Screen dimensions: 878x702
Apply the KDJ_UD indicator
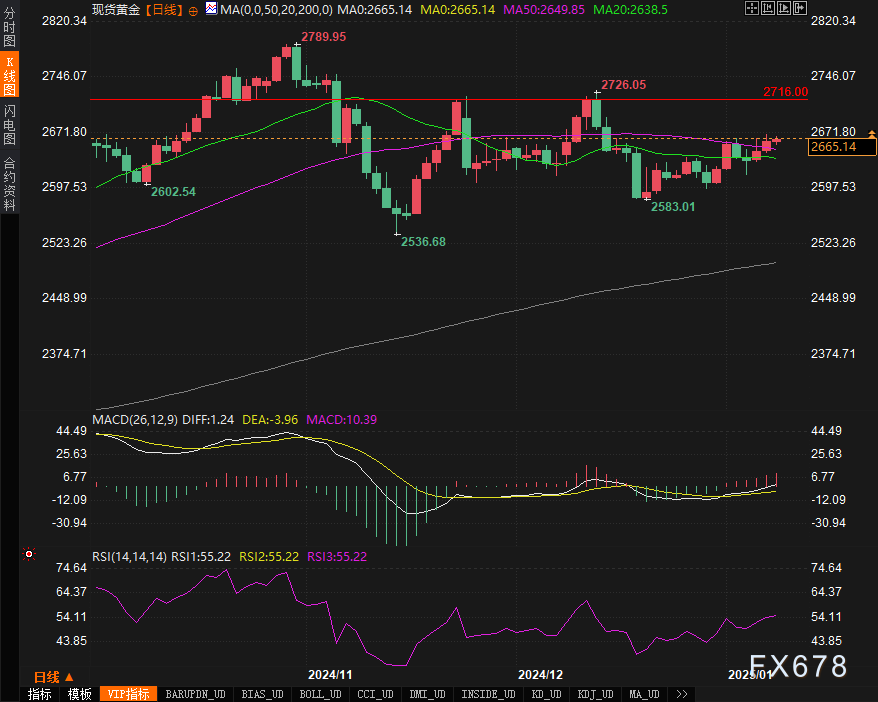[x=596, y=694]
